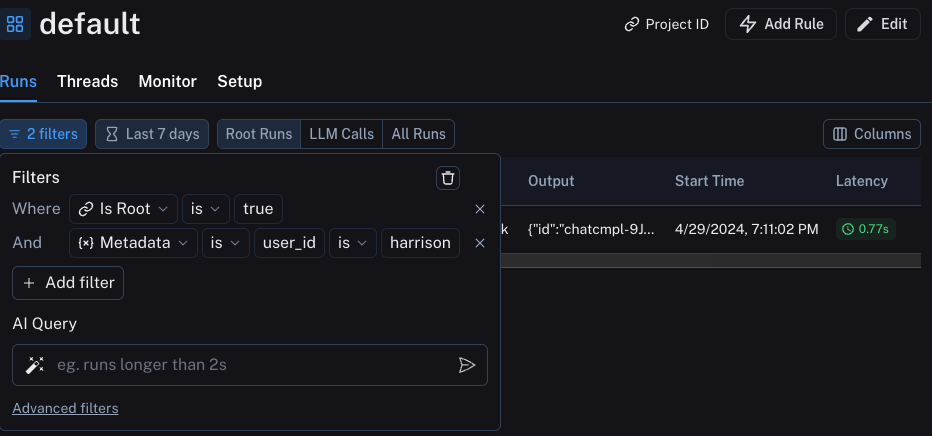Select the Root Runs view toggle
Screen dimensions: 932x436
click(259, 134)
